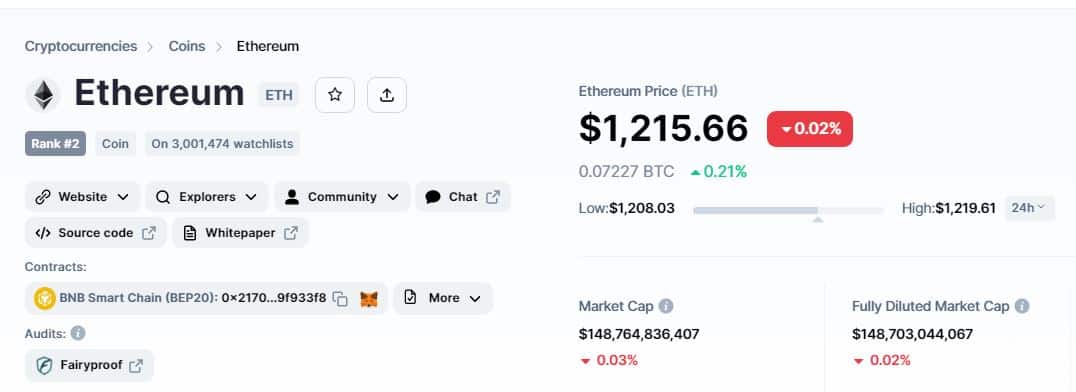Click Fully Diluted Market Cap info icon
1076x392 pixels.
pyautogui.click(x=1022, y=306)
